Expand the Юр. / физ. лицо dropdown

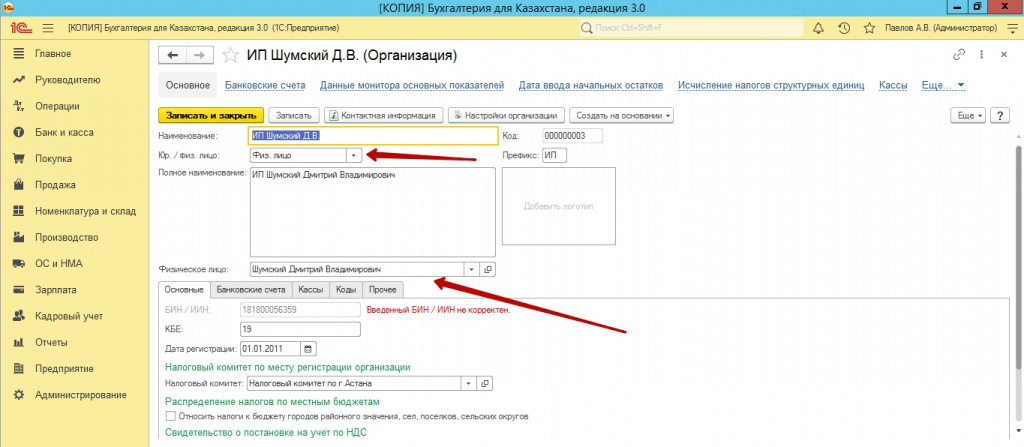pyautogui.click(x=353, y=156)
